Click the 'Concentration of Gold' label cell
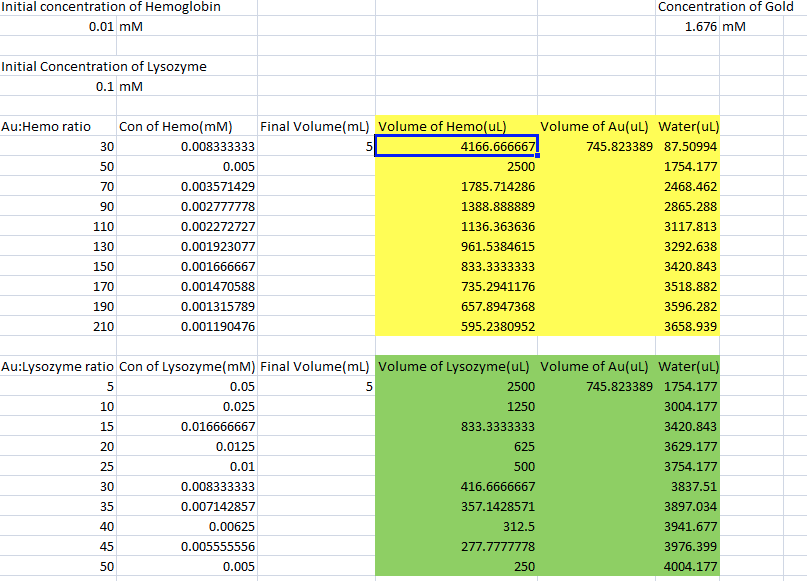The image size is (807, 581). point(725,7)
